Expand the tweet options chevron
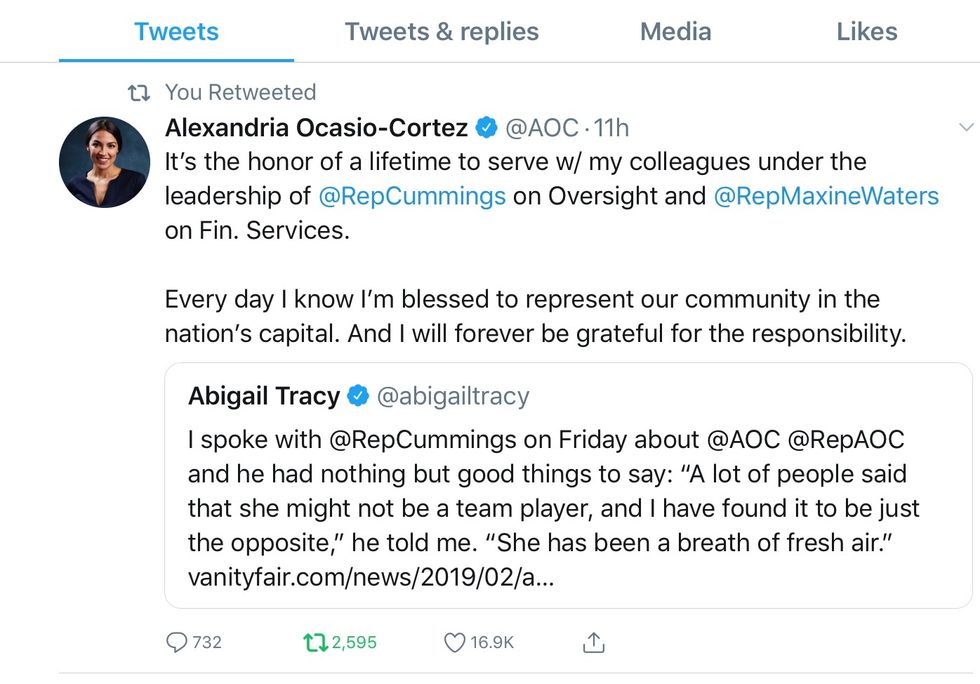 (966, 127)
